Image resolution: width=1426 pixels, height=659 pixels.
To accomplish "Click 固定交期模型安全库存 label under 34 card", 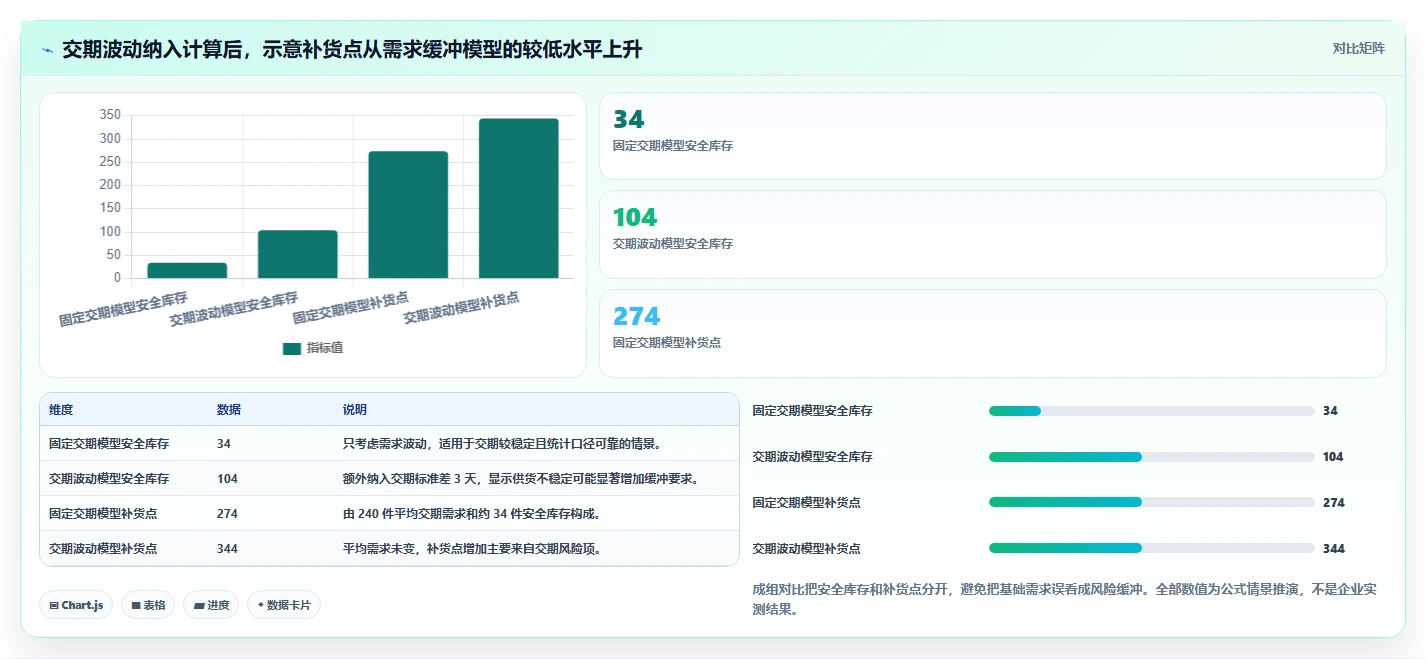I will coord(672,146).
